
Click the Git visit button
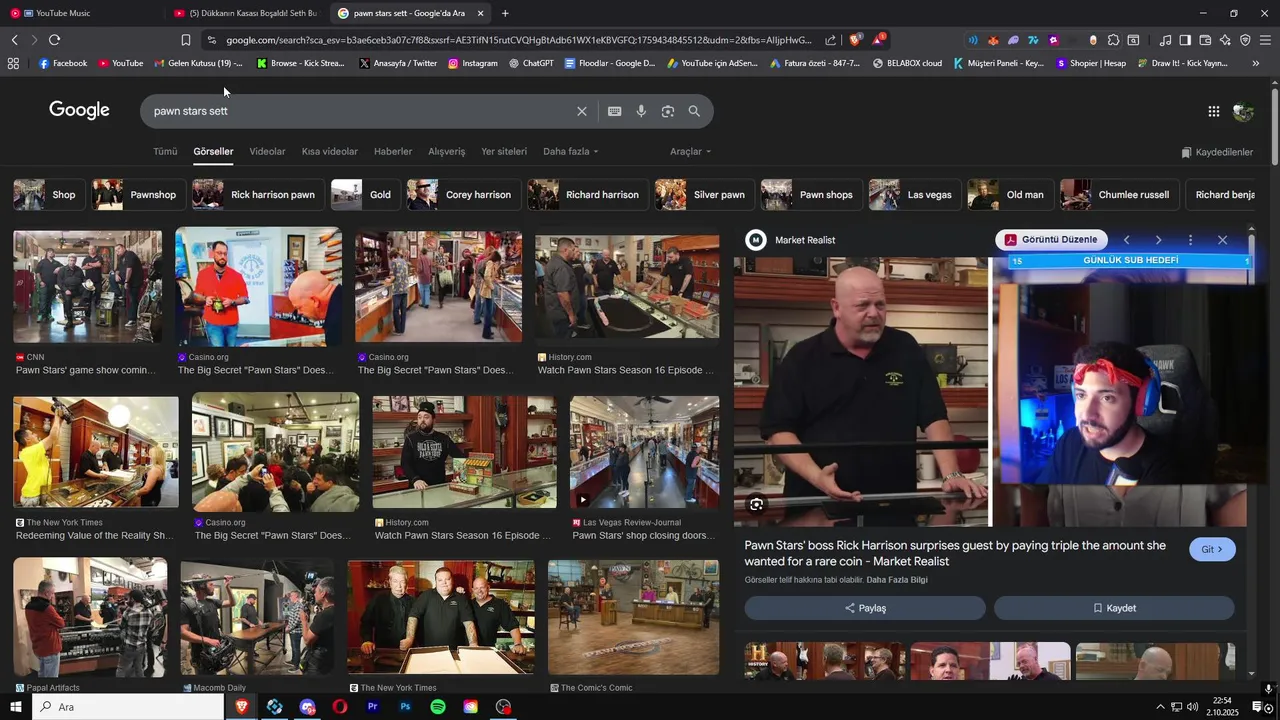[1212, 549]
